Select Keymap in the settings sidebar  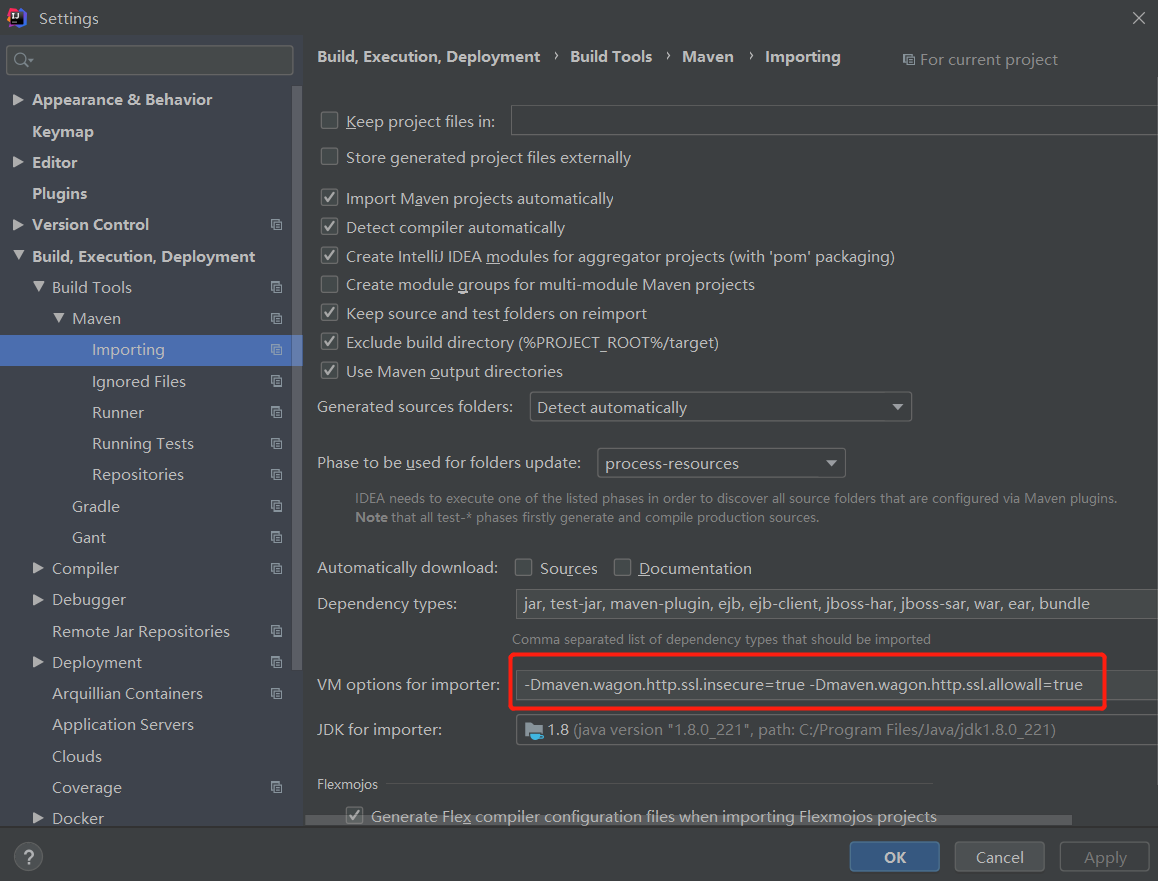coord(64,130)
